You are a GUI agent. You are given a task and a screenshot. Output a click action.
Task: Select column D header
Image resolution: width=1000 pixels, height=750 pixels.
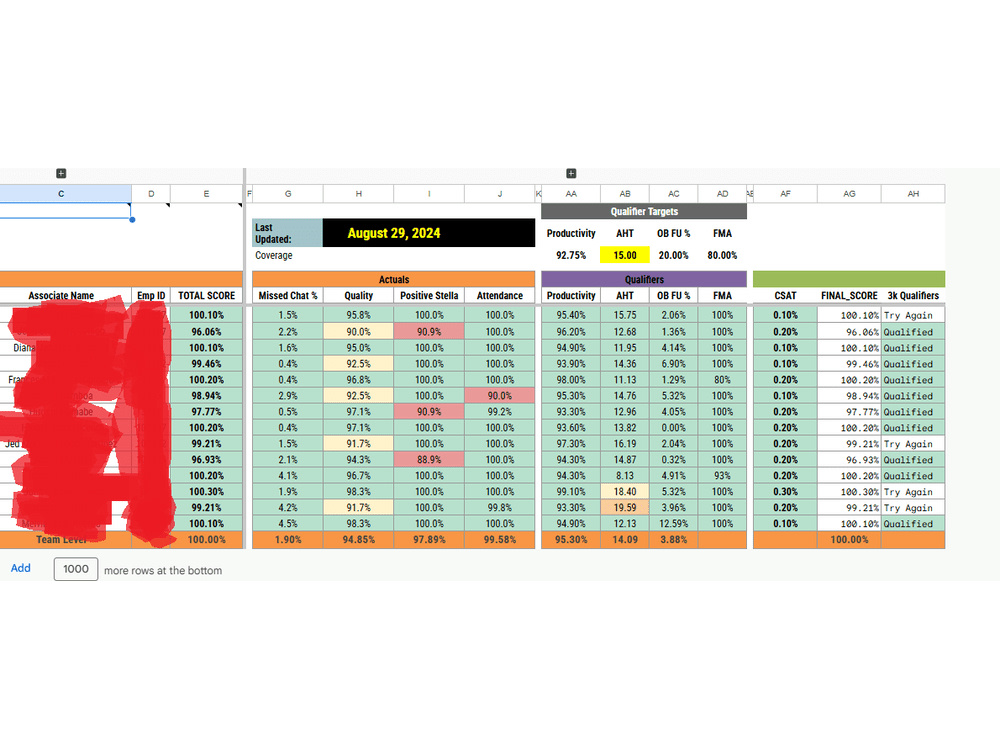pos(151,194)
